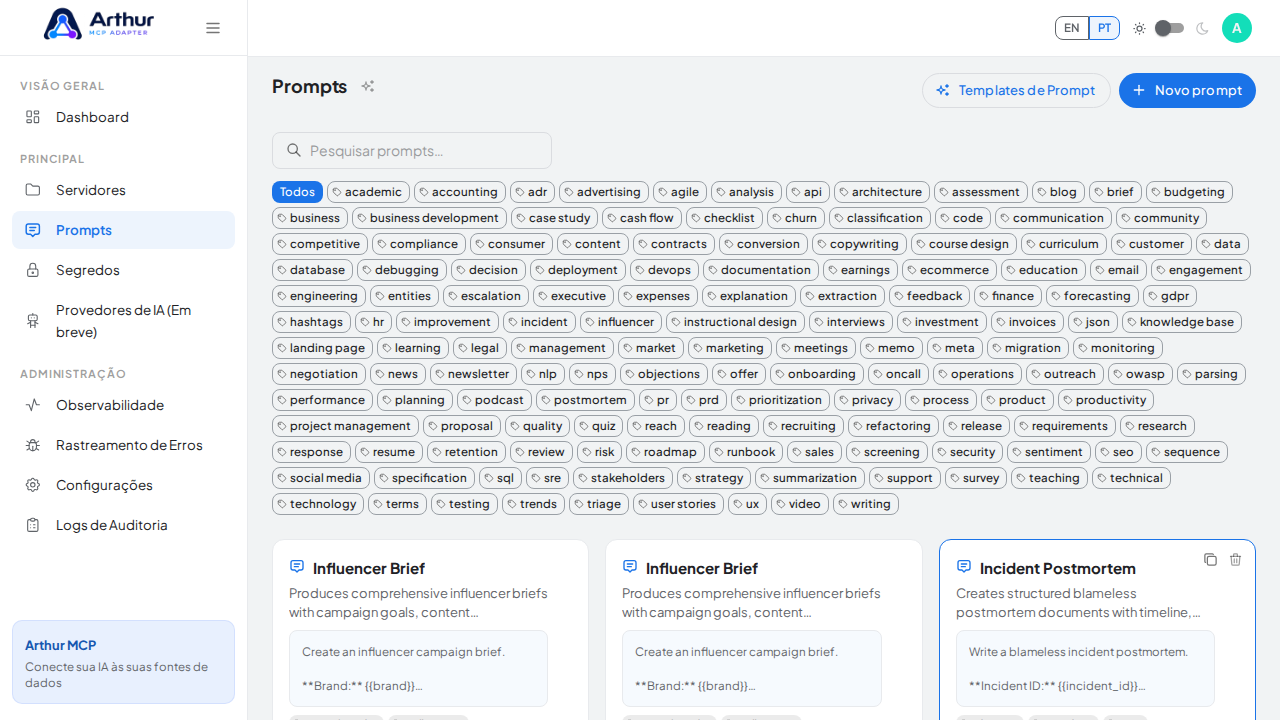Filter prompts by postmortem tag
The height and width of the screenshot is (720, 1280).
(x=585, y=400)
